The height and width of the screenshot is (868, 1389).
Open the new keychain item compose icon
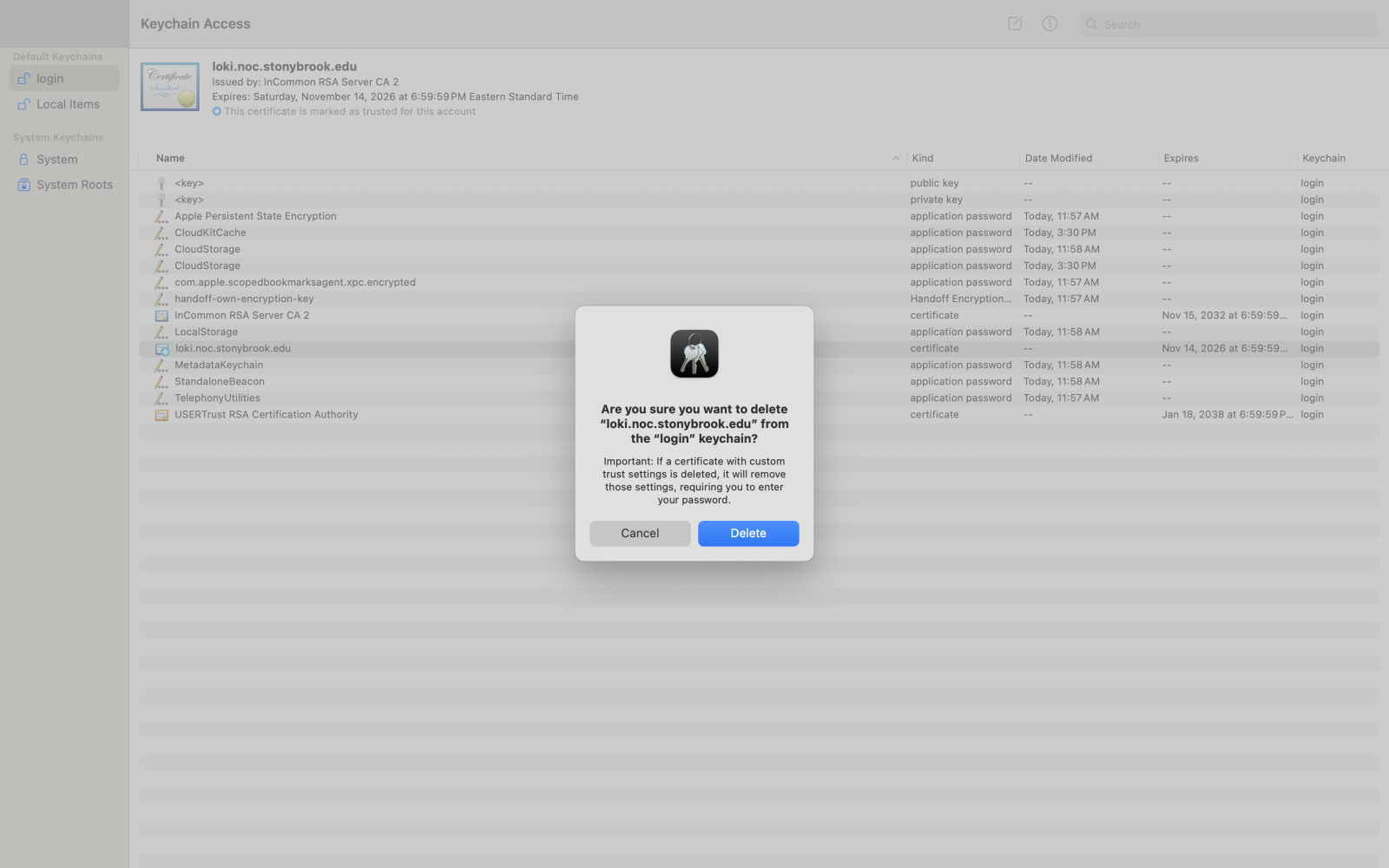(1015, 23)
